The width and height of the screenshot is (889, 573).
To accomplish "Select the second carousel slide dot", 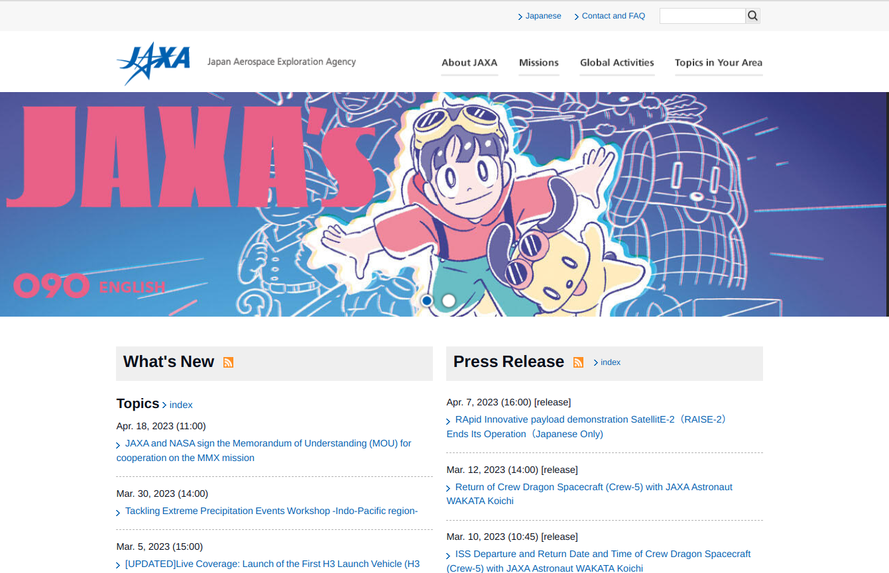I will tap(448, 300).
